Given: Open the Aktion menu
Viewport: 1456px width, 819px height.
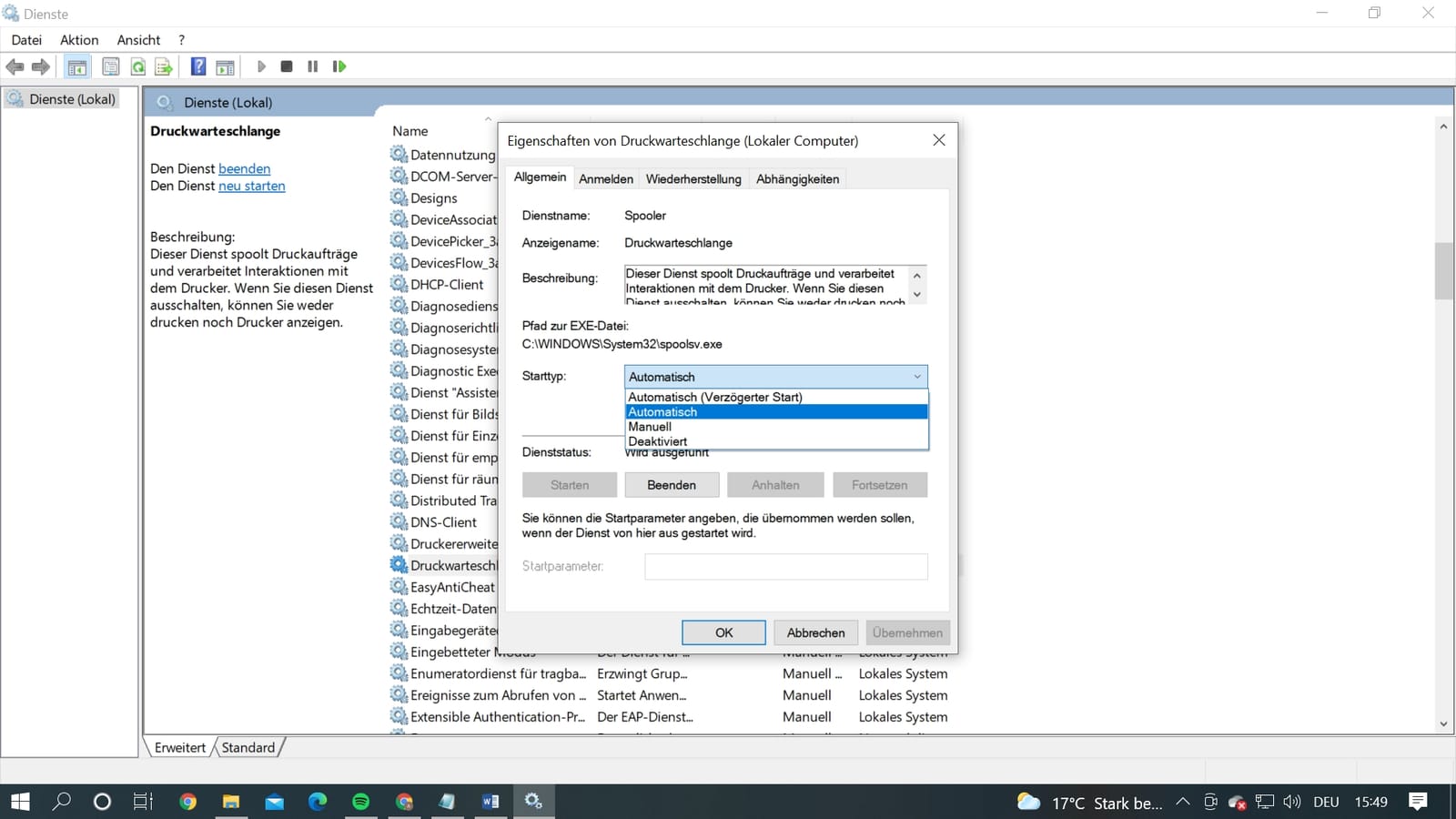Looking at the screenshot, I should point(79,40).
